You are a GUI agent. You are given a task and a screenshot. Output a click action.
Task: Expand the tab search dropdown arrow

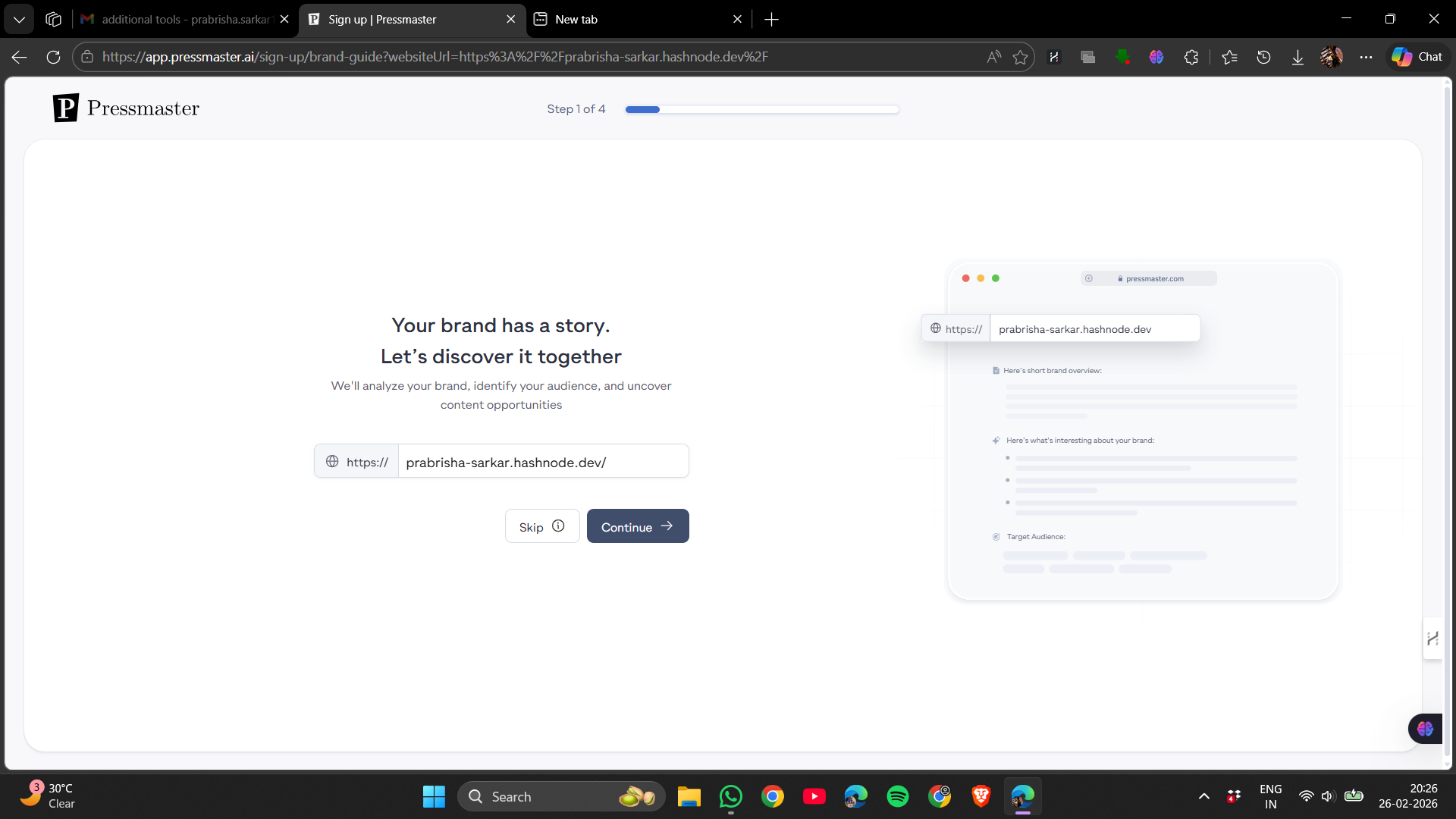pos(19,20)
